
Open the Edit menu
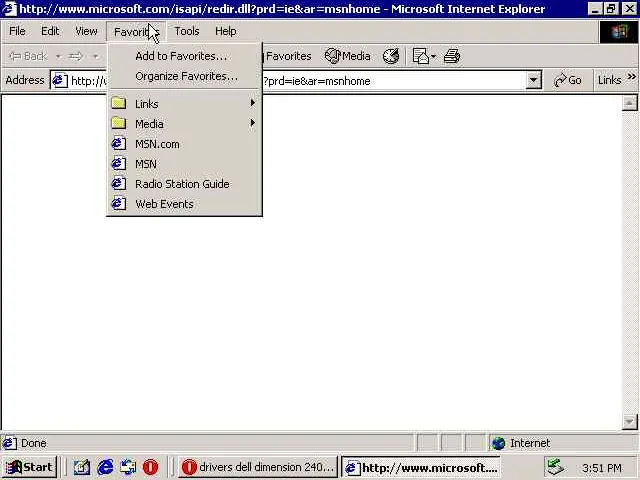click(x=50, y=31)
